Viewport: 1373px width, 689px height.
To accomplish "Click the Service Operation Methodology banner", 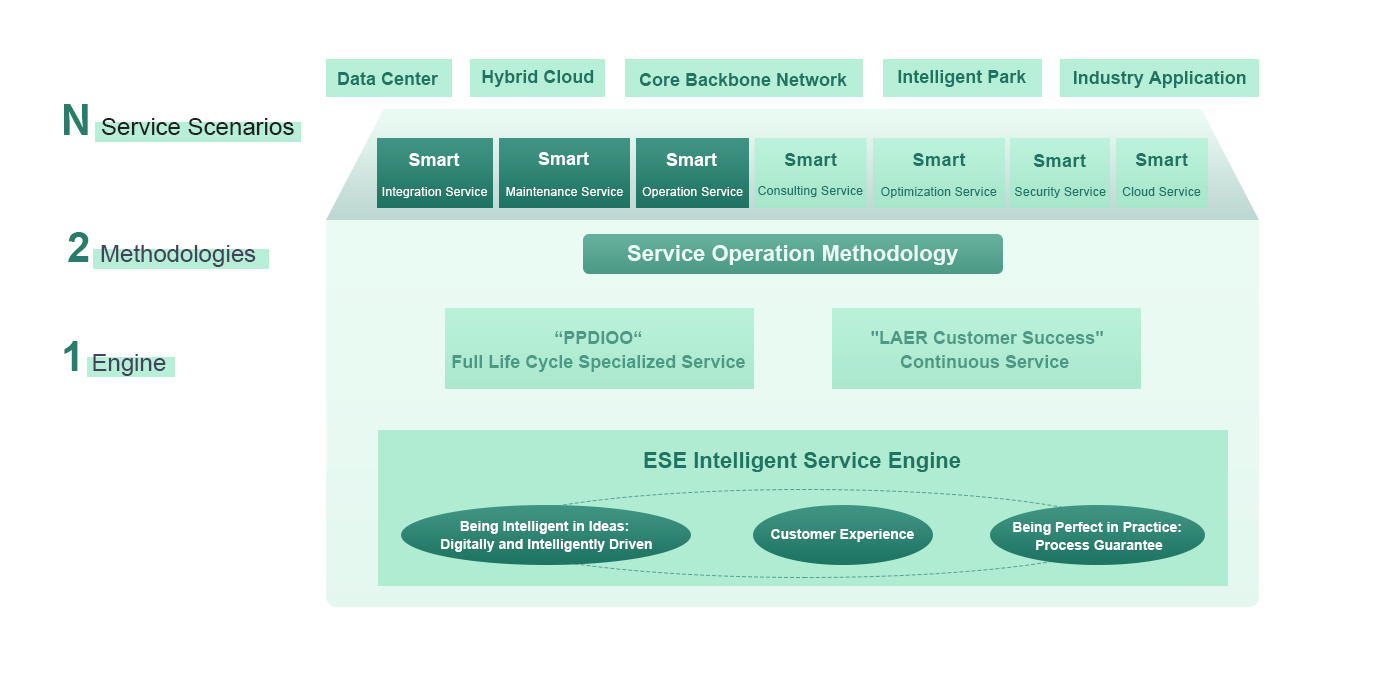I will coord(792,254).
